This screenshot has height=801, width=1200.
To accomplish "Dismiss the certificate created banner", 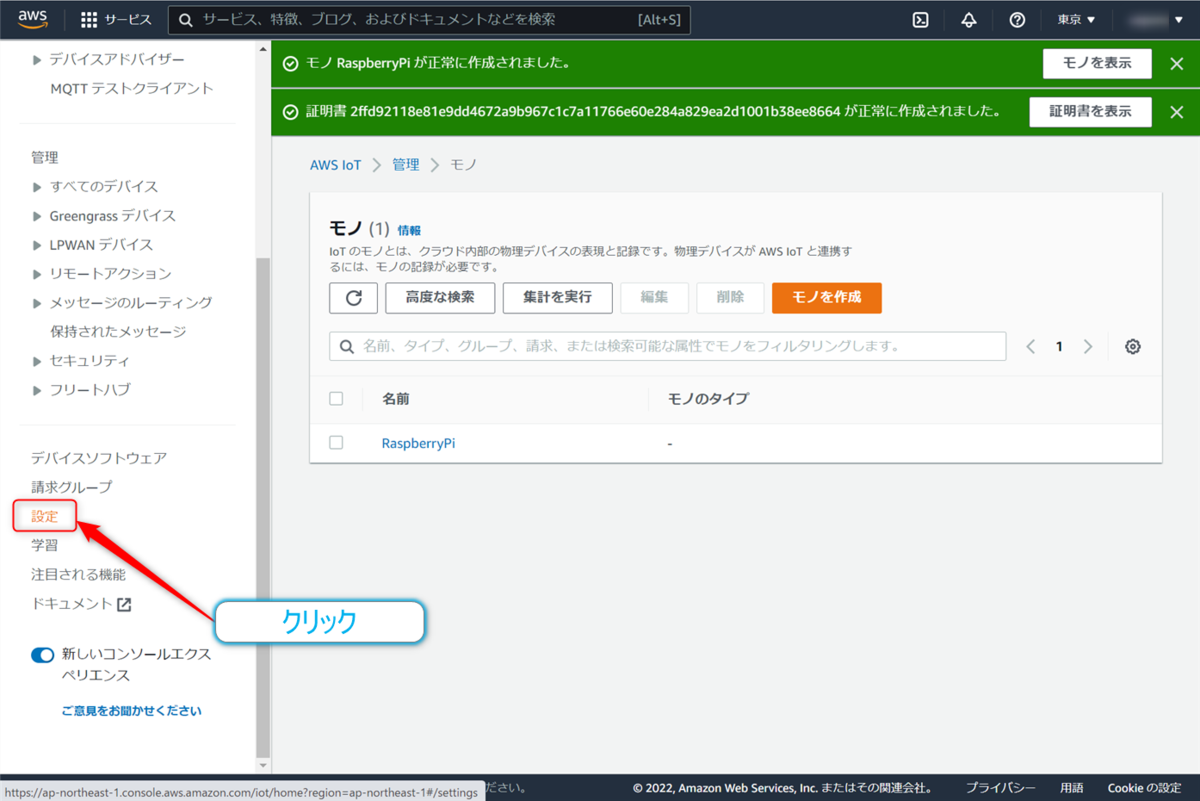I will 1176,112.
